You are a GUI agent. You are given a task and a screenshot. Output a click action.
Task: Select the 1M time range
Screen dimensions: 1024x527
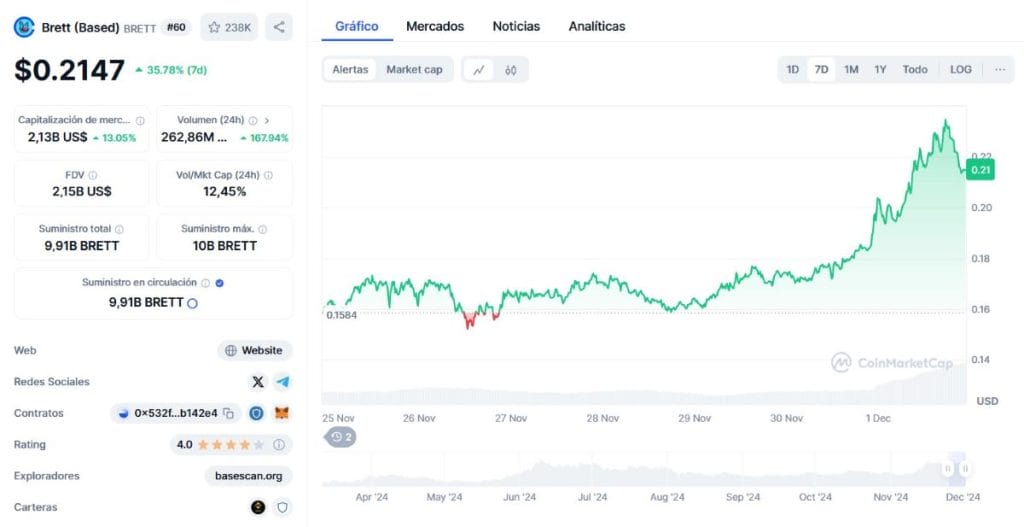(851, 70)
